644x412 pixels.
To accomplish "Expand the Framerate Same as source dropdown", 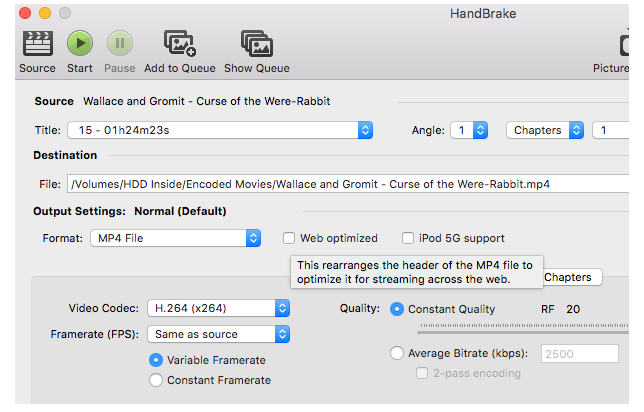I will point(218,334).
